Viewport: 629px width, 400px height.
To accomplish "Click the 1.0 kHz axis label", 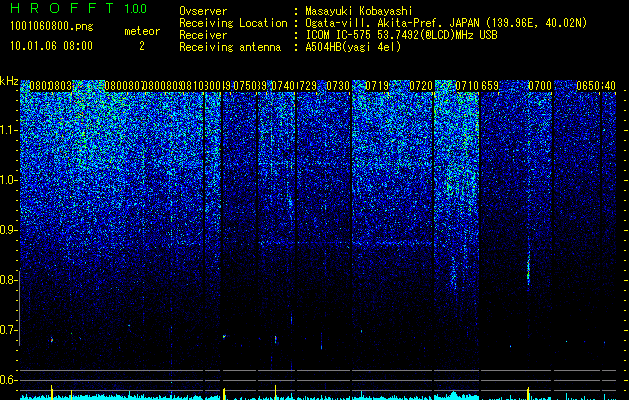I will 9,180.
